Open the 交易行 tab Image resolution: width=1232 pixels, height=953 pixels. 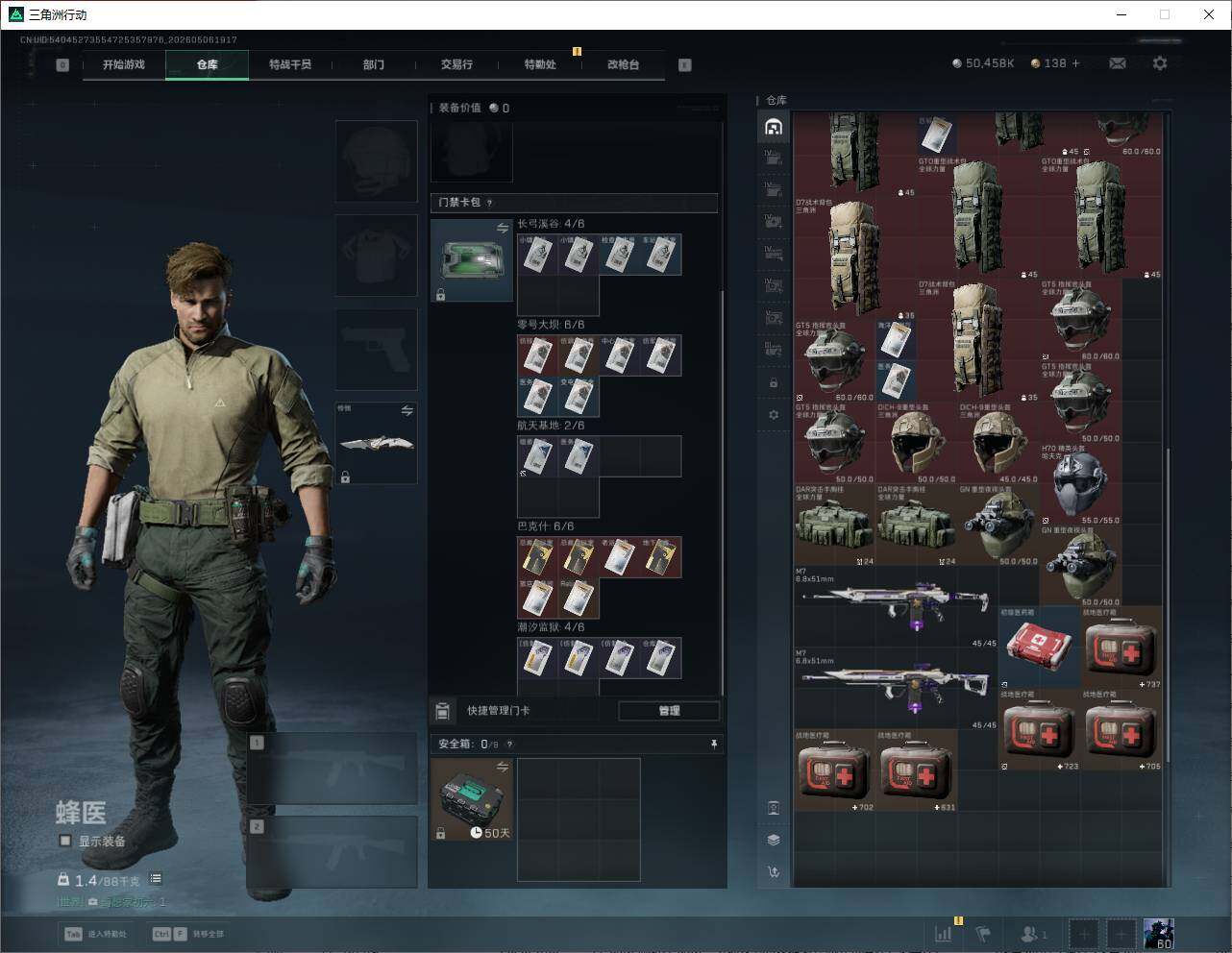pos(456,64)
